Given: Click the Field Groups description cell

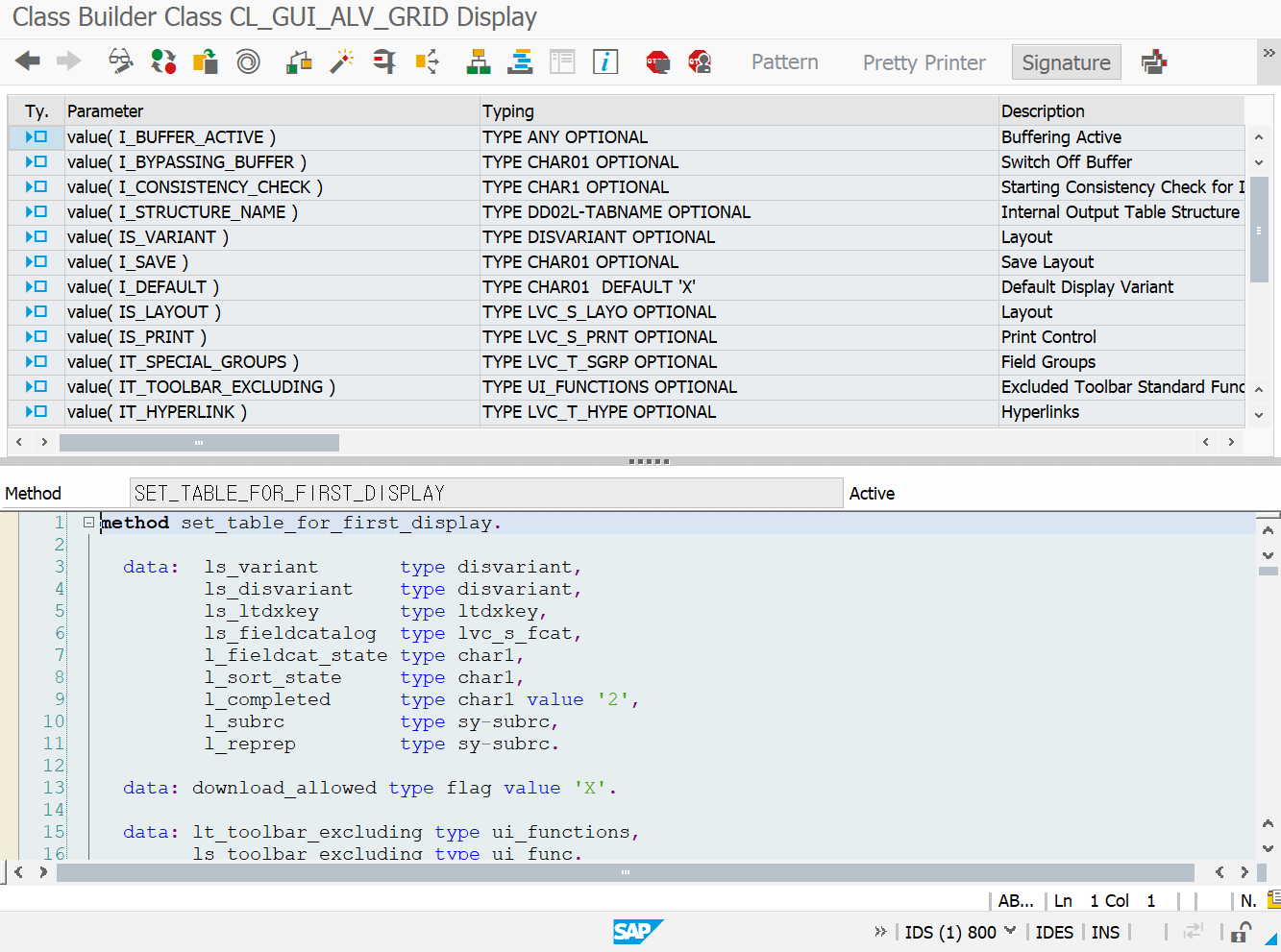Looking at the screenshot, I should [1121, 362].
